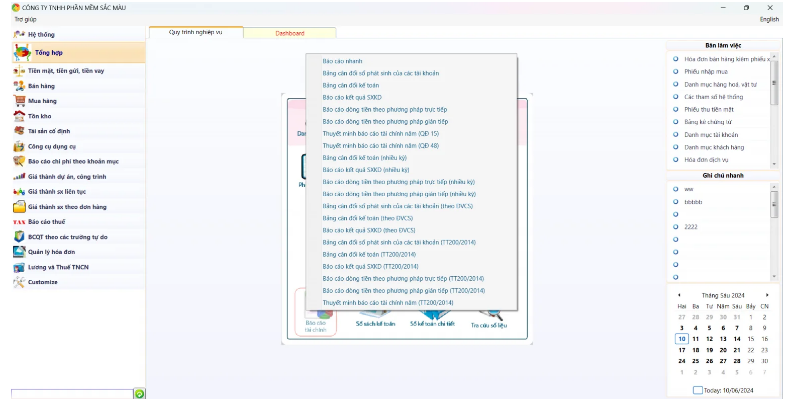The image size is (801, 417).
Task: Click the Bán hàng sidebar icon
Action: pos(19,86)
